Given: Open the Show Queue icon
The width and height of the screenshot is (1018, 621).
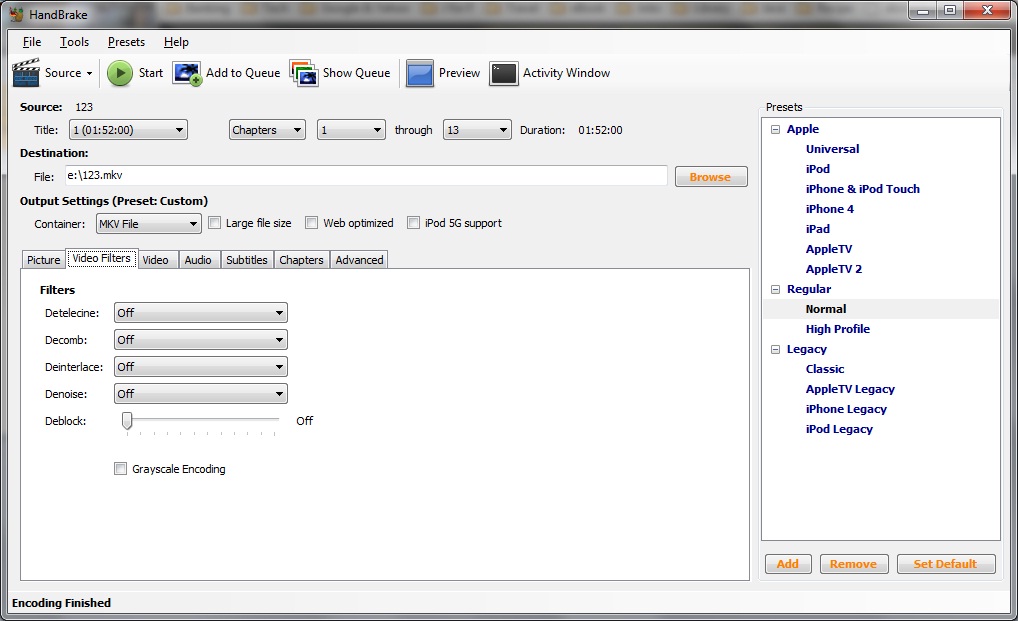Looking at the screenshot, I should [x=304, y=73].
